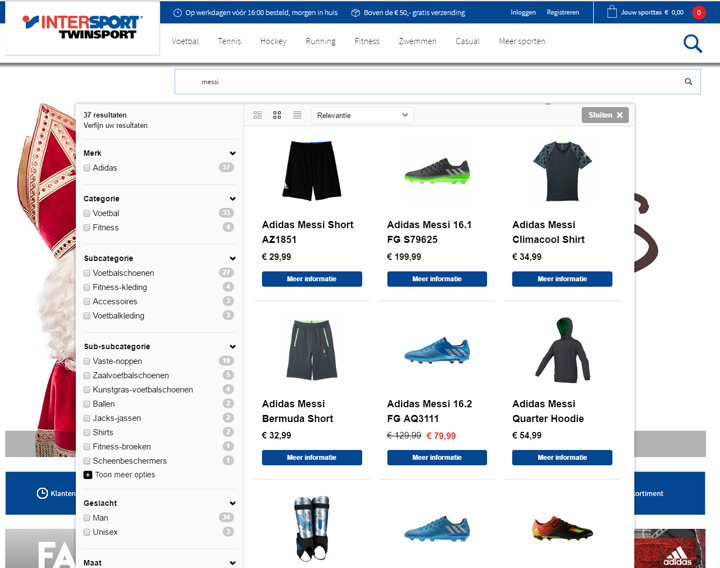Check the Unisex gender filter
This screenshot has width=720, height=568.
pyautogui.click(x=87, y=532)
